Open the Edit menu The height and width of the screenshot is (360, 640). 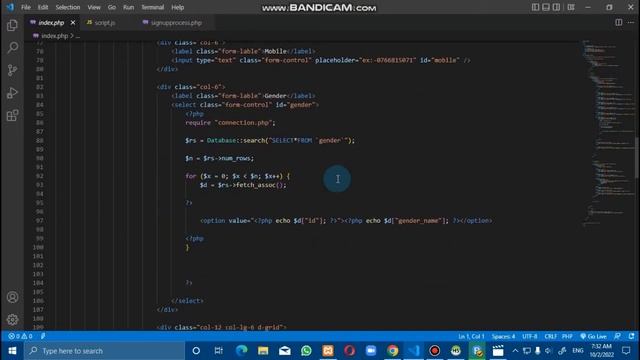point(43,7)
